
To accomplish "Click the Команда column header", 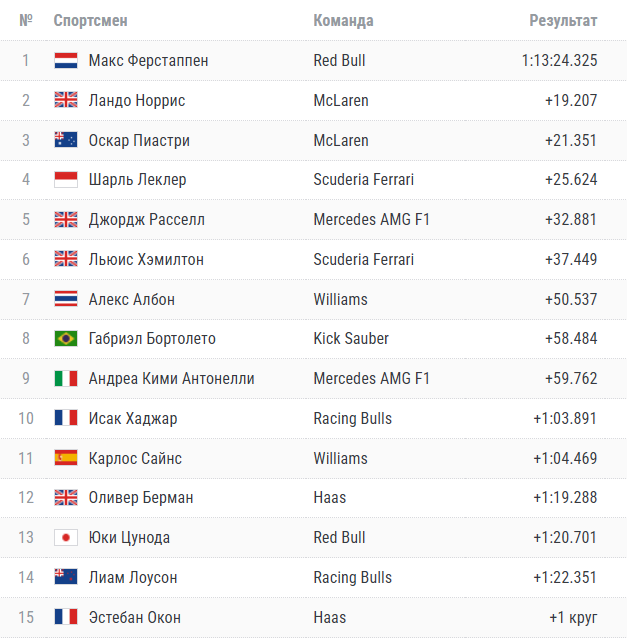I will [343, 21].
